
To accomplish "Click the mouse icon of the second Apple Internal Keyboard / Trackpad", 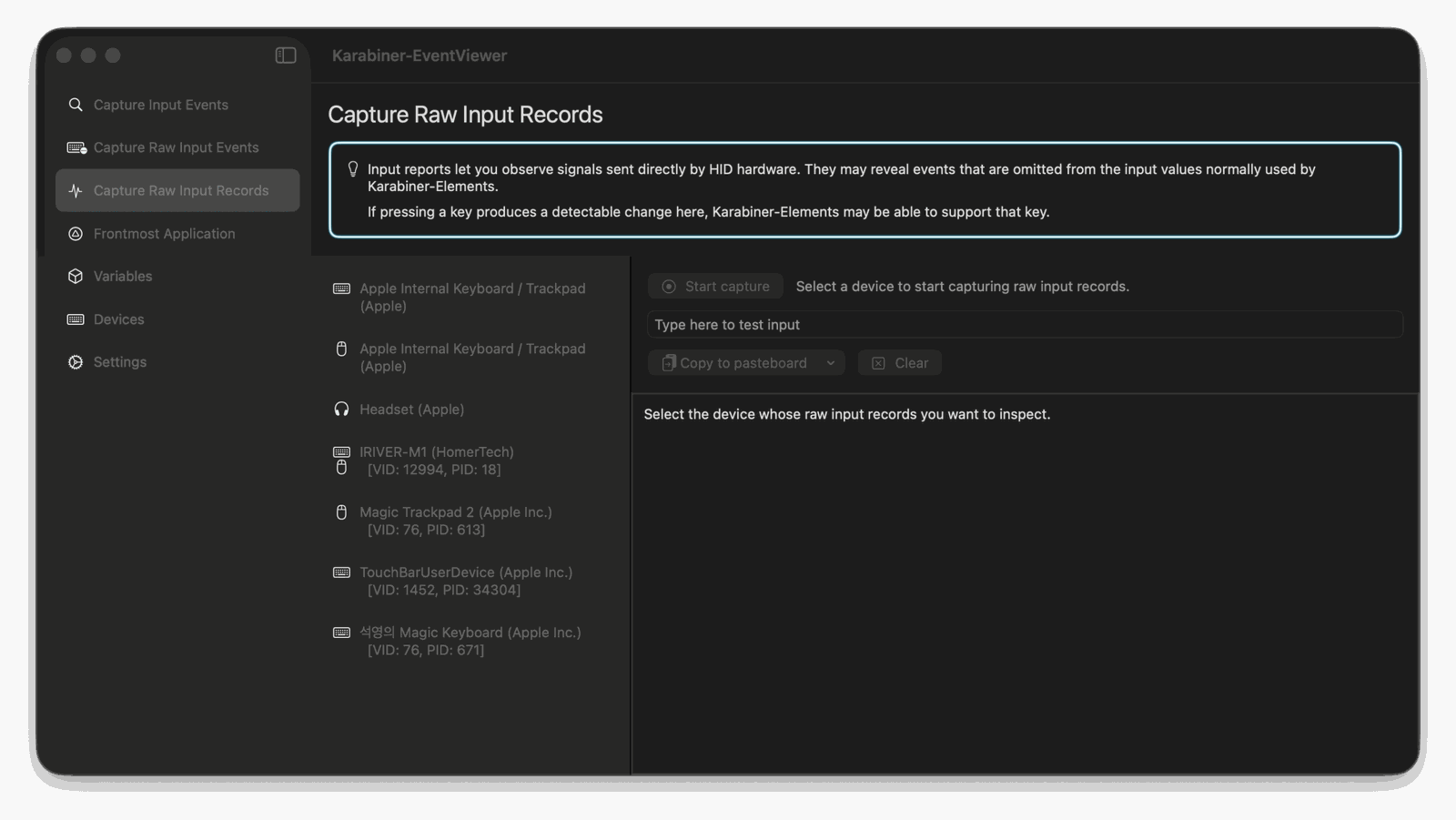I will click(x=341, y=349).
